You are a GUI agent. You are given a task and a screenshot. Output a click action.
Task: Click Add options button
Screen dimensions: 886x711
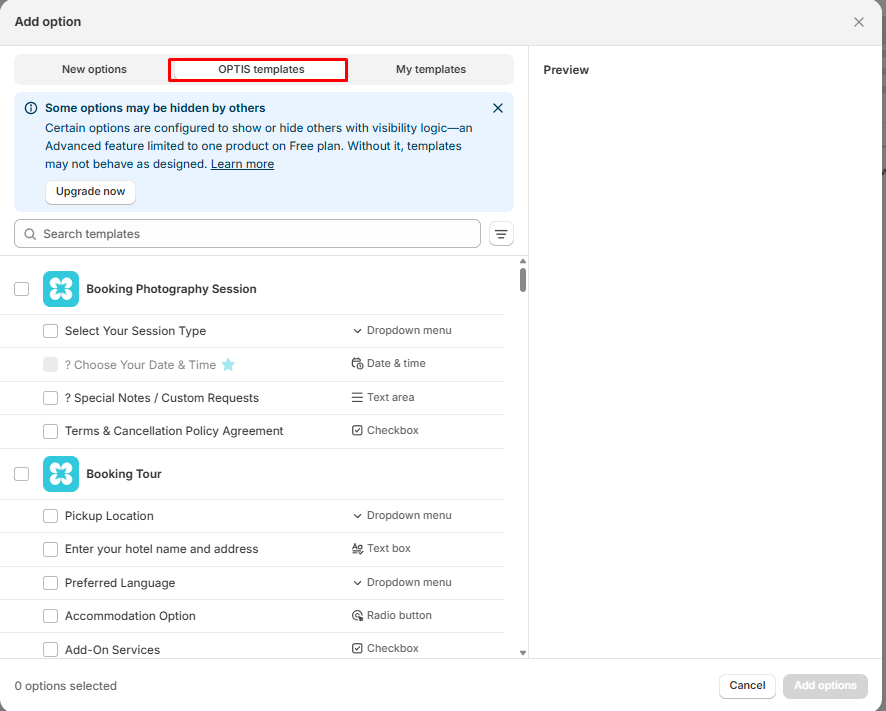pyautogui.click(x=825, y=686)
